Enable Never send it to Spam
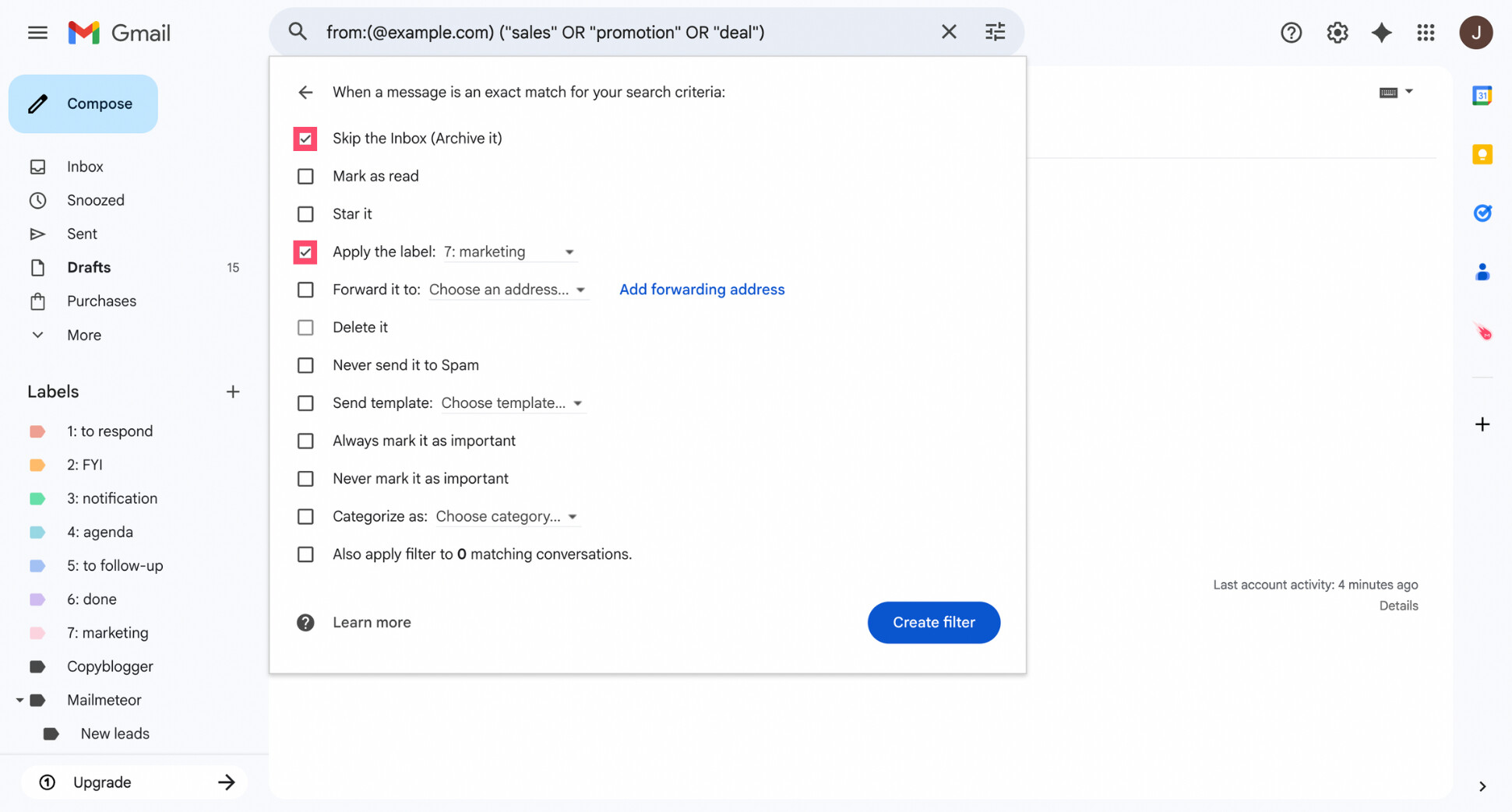The width and height of the screenshot is (1512, 812). 305,364
